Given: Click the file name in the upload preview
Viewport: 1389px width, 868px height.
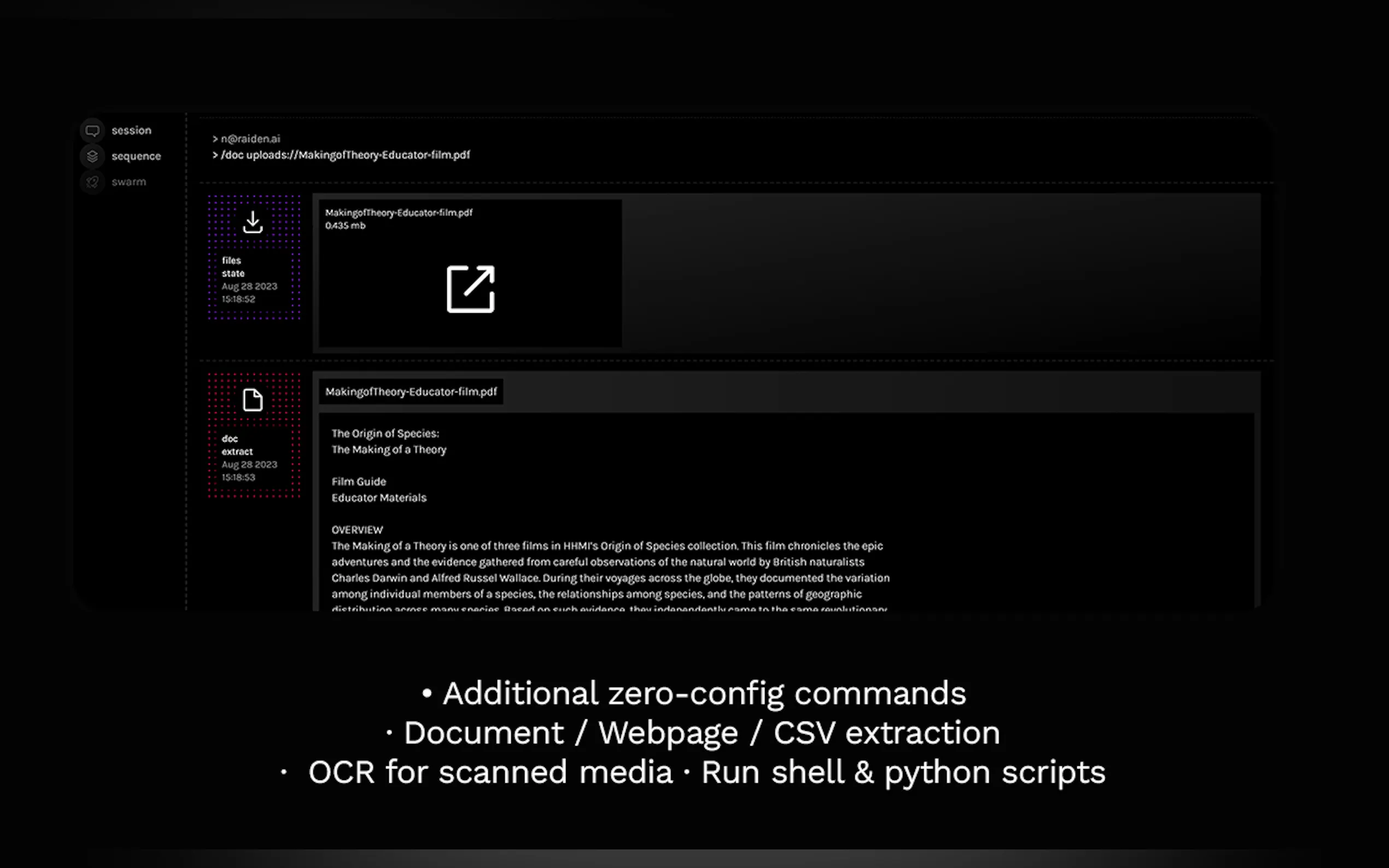Looking at the screenshot, I should 399,213.
